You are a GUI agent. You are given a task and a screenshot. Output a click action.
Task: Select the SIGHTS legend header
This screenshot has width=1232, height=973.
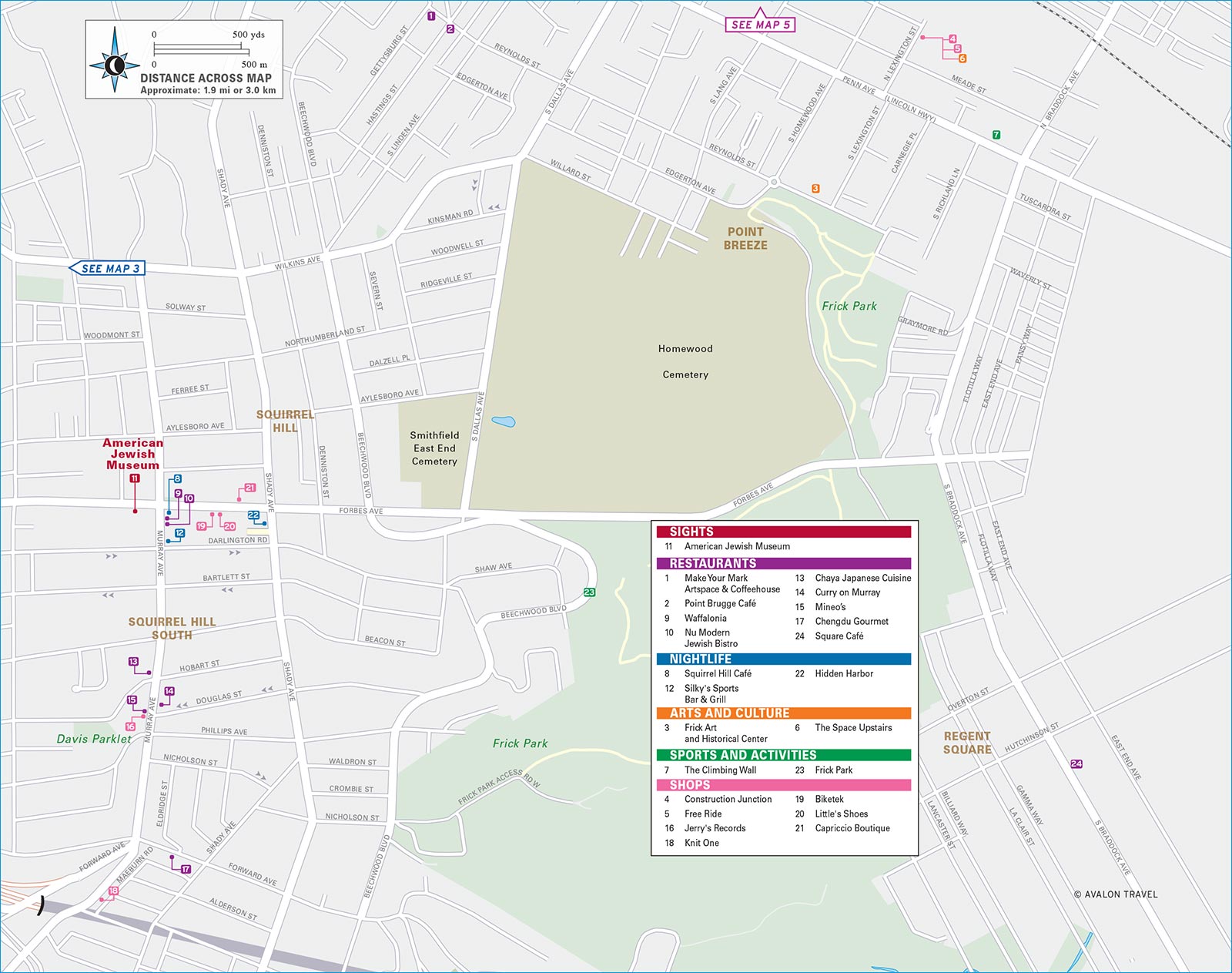click(x=784, y=532)
